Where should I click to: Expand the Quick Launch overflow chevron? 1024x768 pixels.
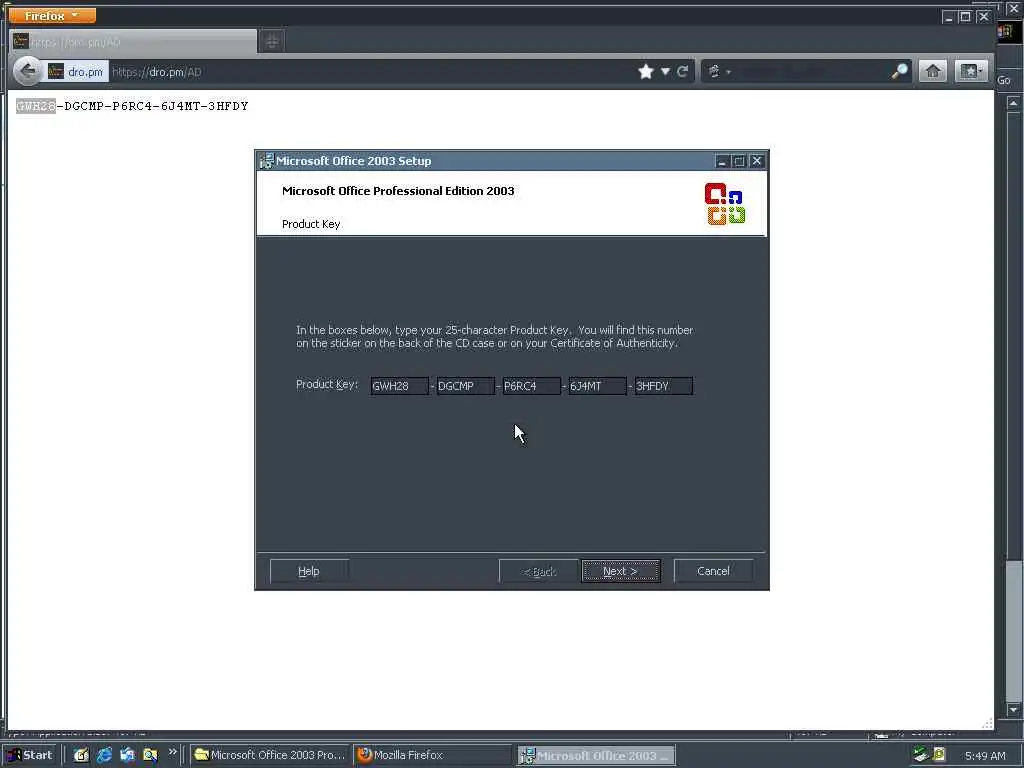point(172,752)
